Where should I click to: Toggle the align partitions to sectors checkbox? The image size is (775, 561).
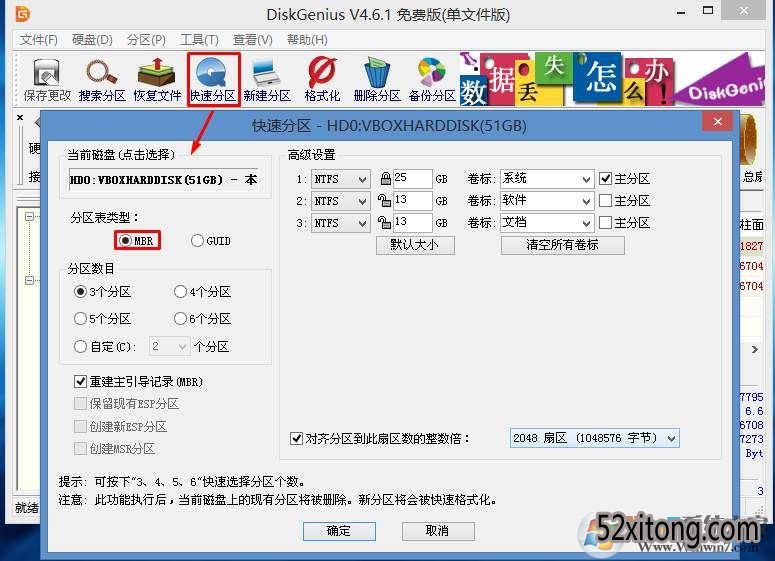tap(297, 438)
